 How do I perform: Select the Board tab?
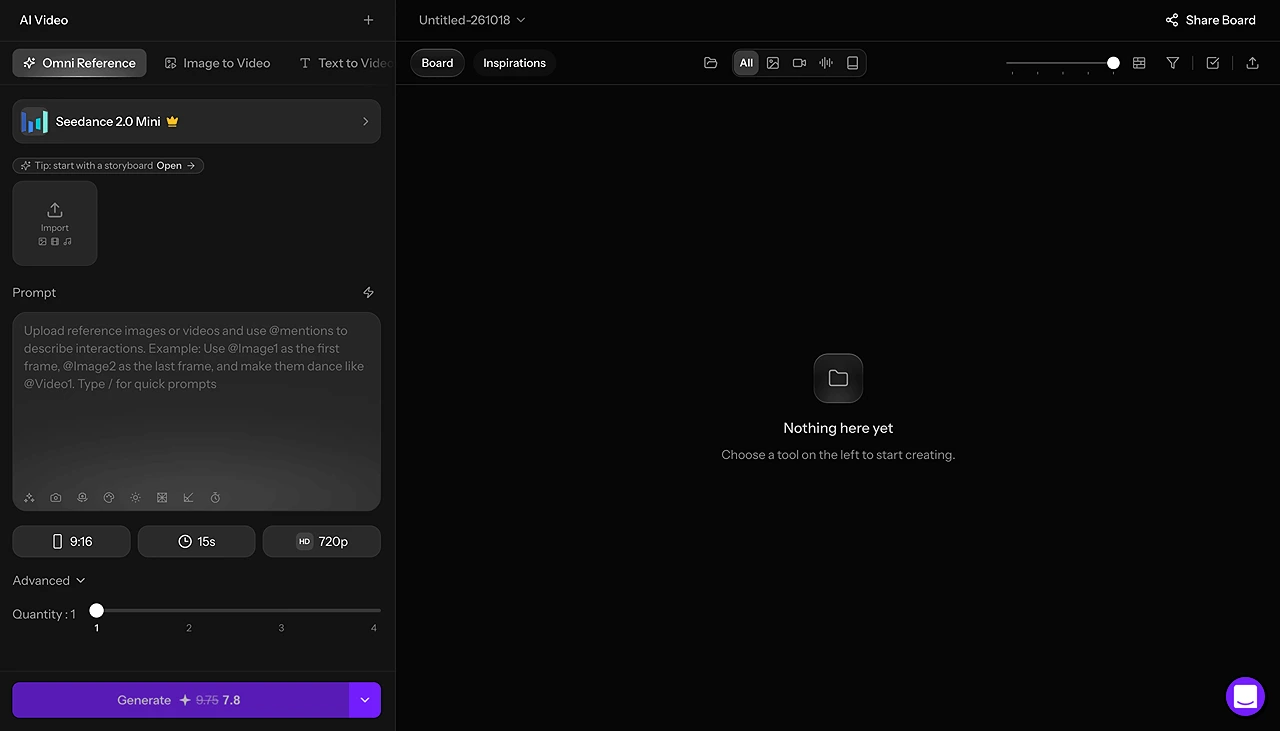tap(437, 63)
